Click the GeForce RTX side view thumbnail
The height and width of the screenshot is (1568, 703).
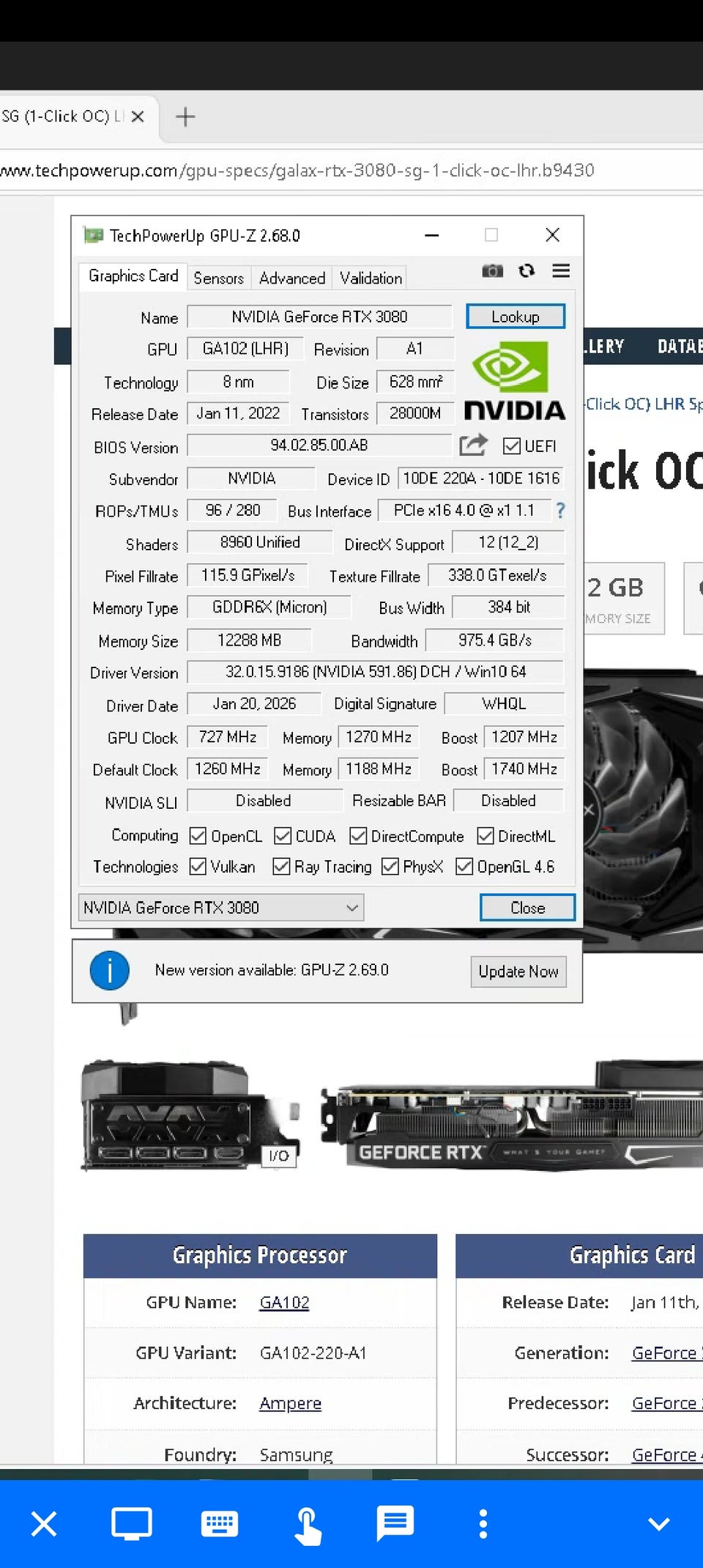511,1115
